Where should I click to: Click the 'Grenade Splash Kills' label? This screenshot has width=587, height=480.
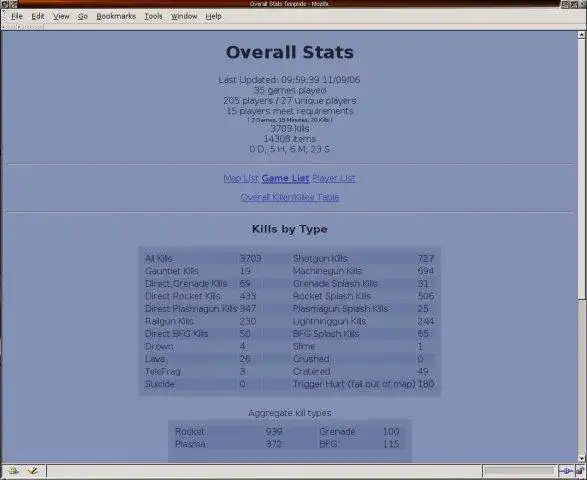click(335, 283)
